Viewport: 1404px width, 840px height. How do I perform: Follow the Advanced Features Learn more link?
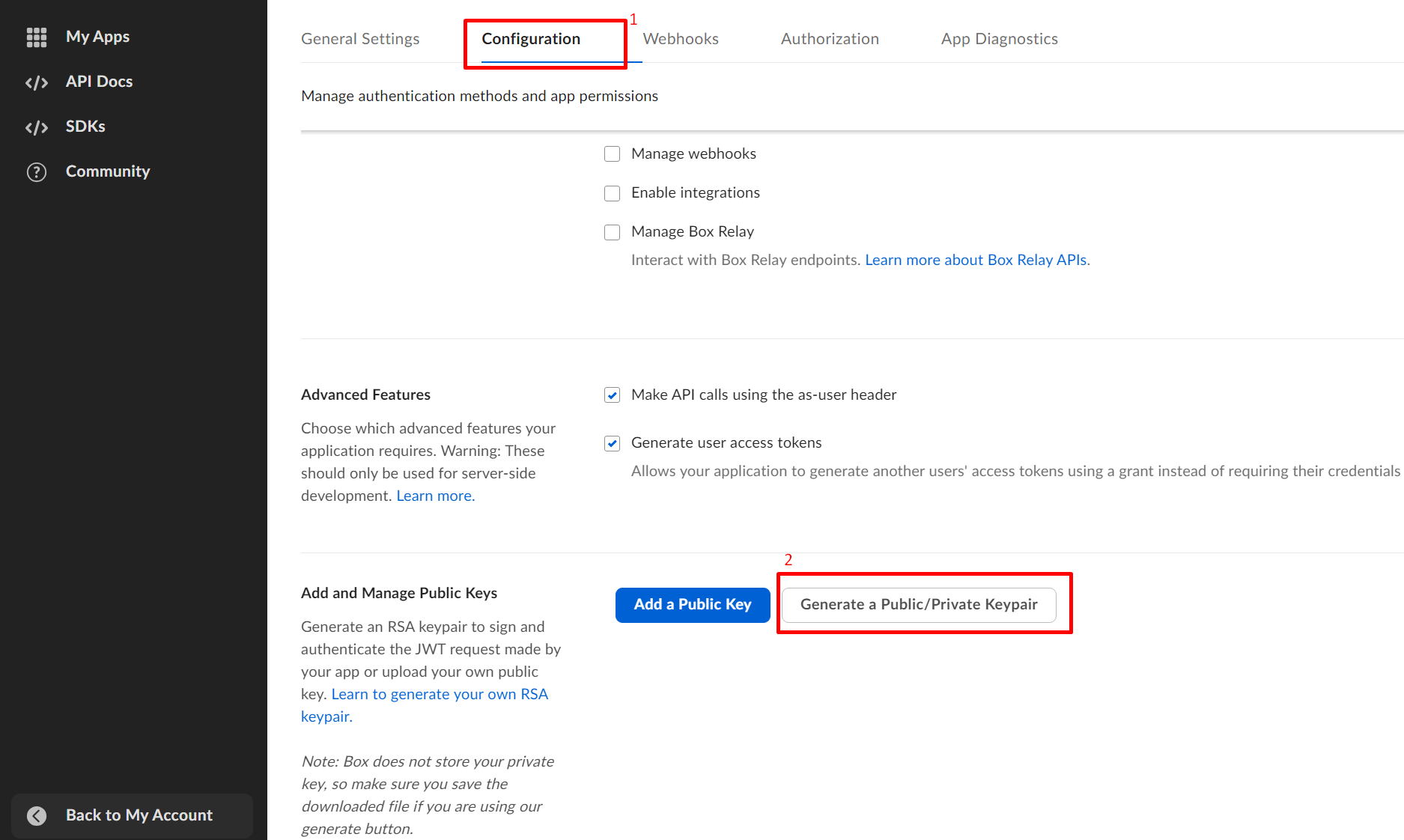435,496
